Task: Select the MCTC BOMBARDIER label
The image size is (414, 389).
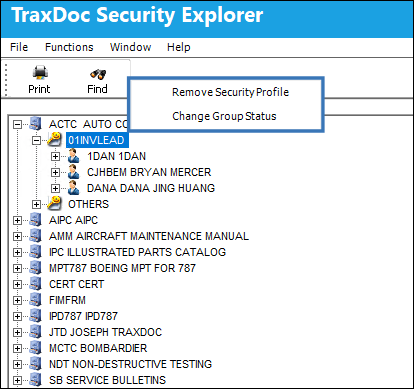Action: [98, 348]
